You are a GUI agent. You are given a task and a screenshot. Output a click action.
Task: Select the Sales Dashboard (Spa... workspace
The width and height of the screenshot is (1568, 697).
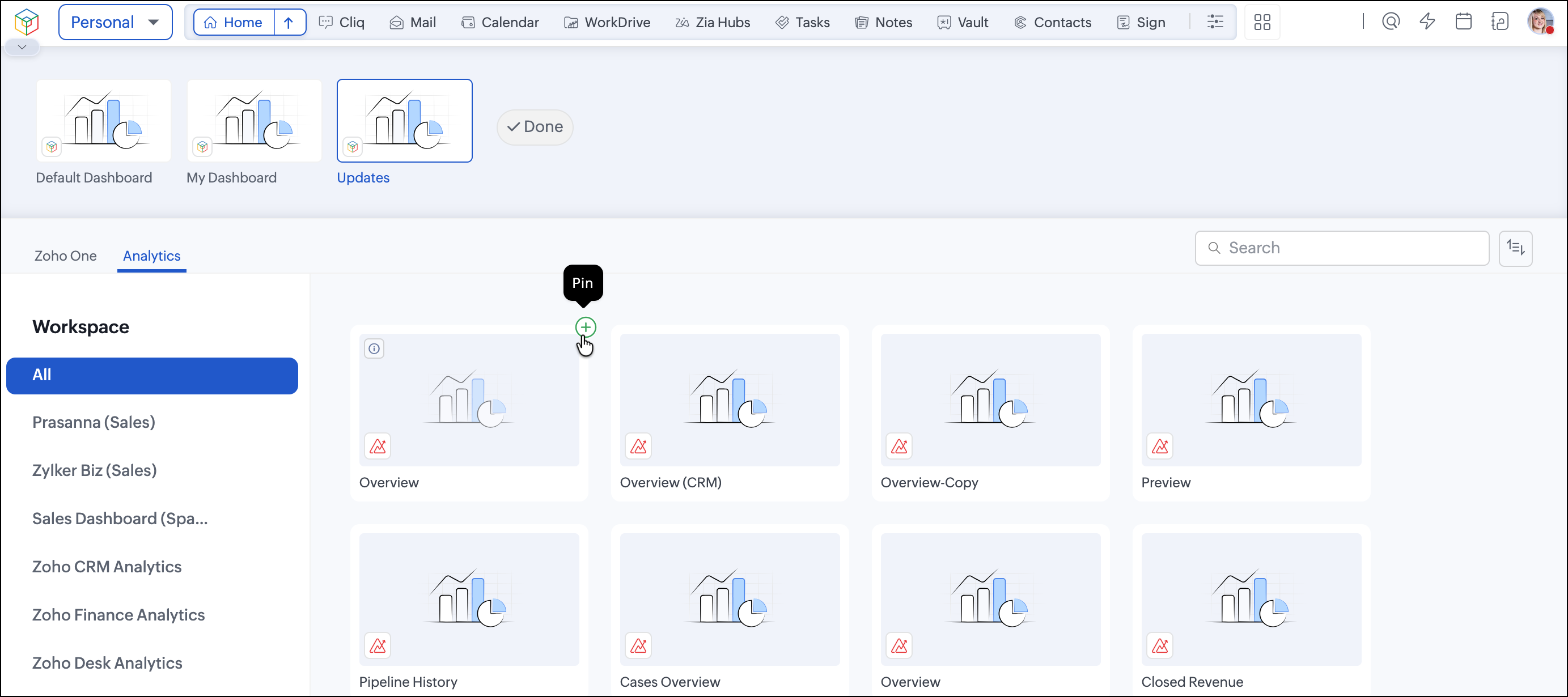click(x=120, y=519)
